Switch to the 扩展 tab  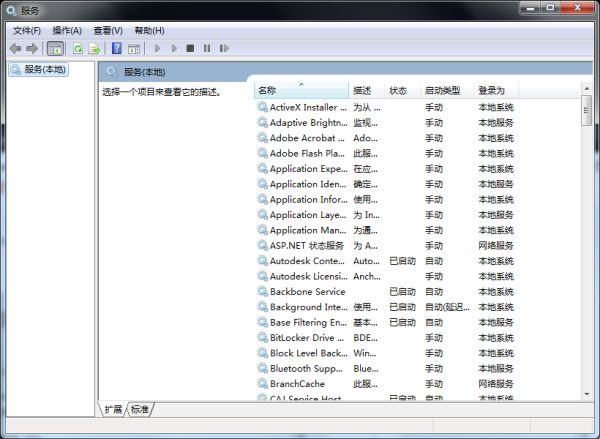click(x=112, y=409)
